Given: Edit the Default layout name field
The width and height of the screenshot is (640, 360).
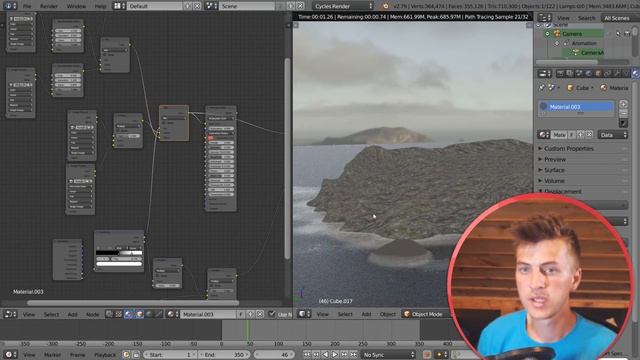Looking at the screenshot, I should coord(155,6).
